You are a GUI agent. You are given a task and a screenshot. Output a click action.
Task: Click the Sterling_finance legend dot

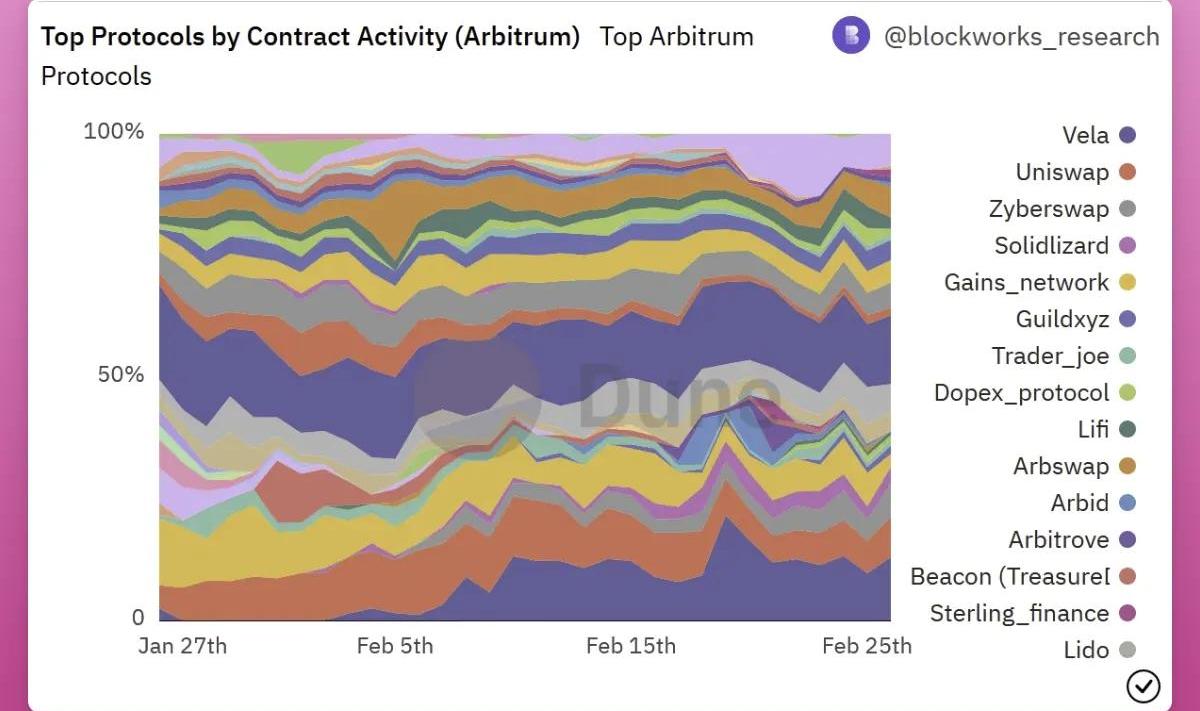pos(1128,613)
